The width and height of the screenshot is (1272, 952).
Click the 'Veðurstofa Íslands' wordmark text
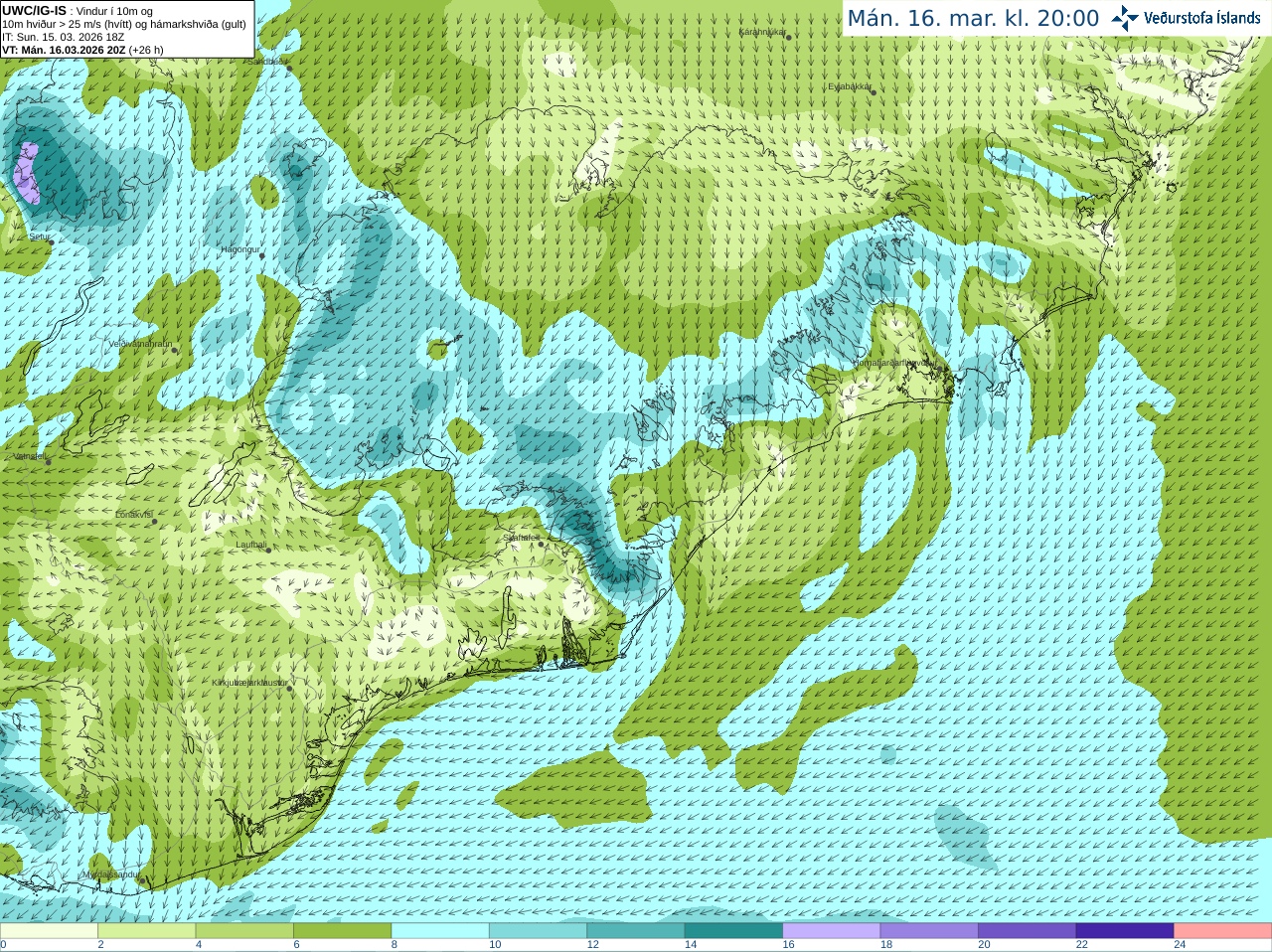tap(1201, 18)
